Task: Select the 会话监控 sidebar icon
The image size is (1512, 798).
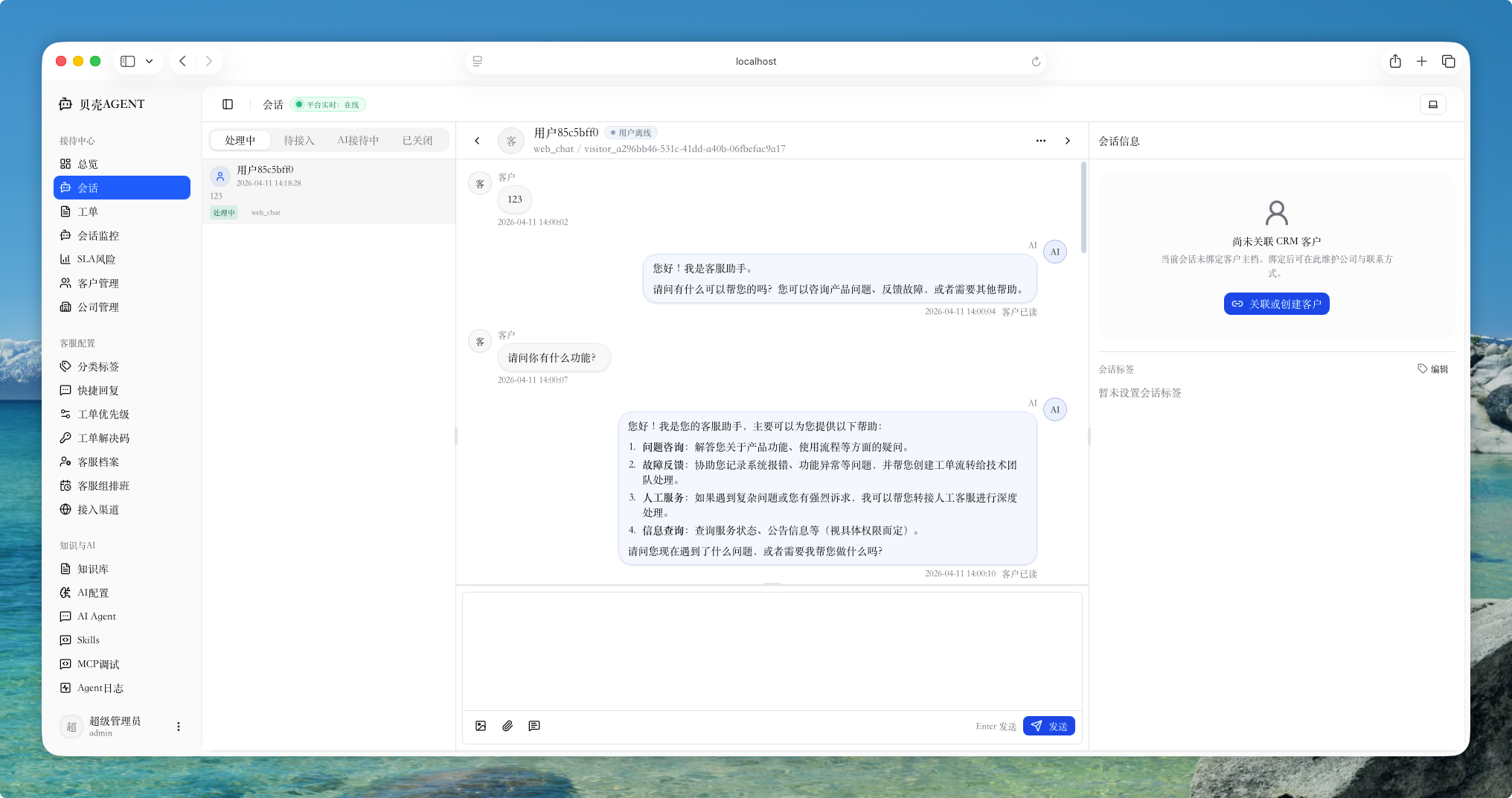Action: [x=66, y=235]
